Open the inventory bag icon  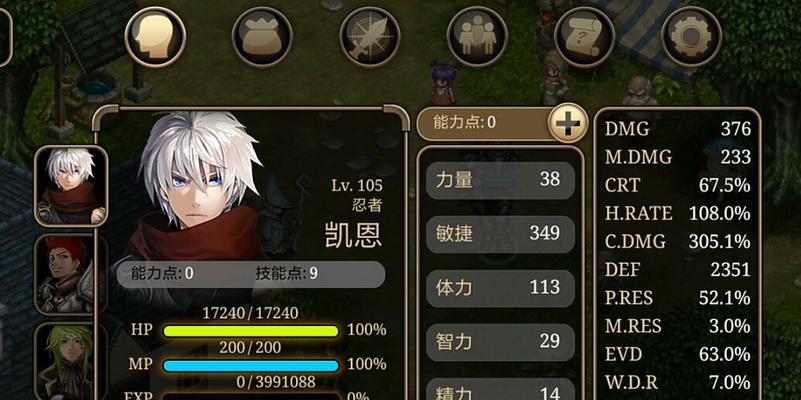coord(262,37)
